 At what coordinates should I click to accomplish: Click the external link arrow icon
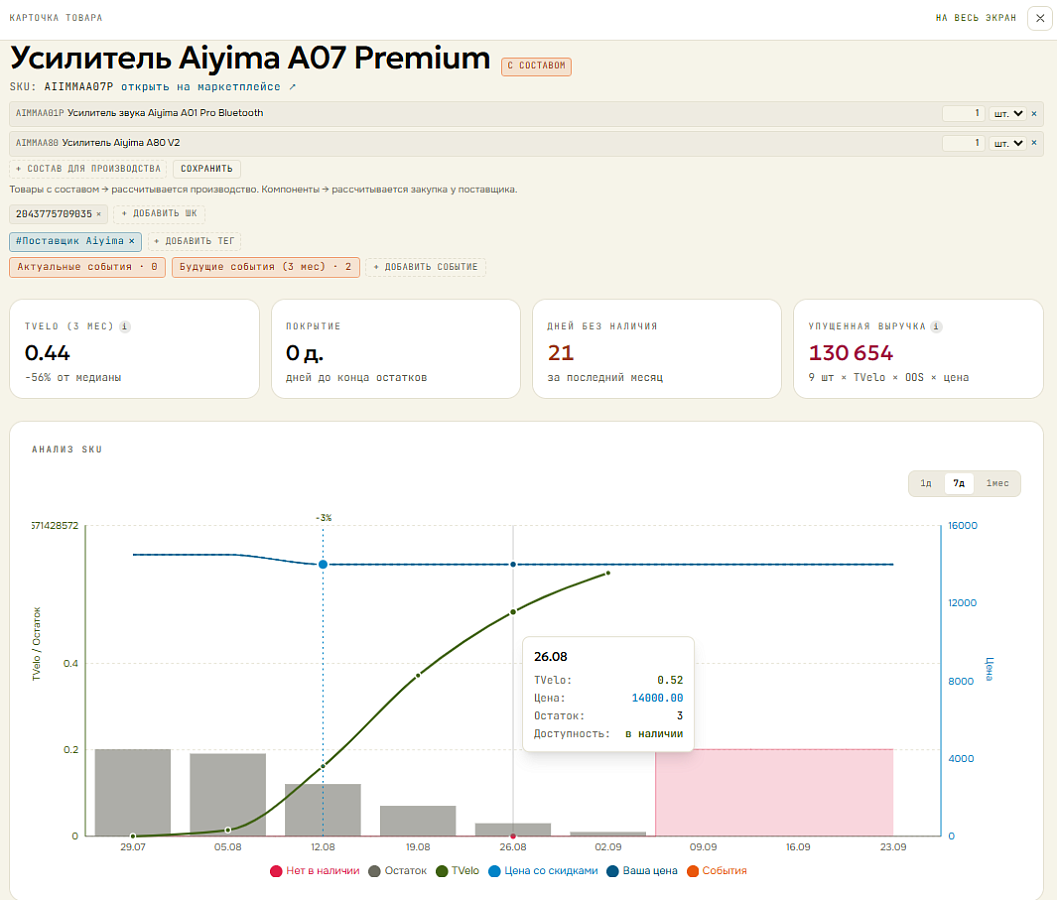click(293, 86)
